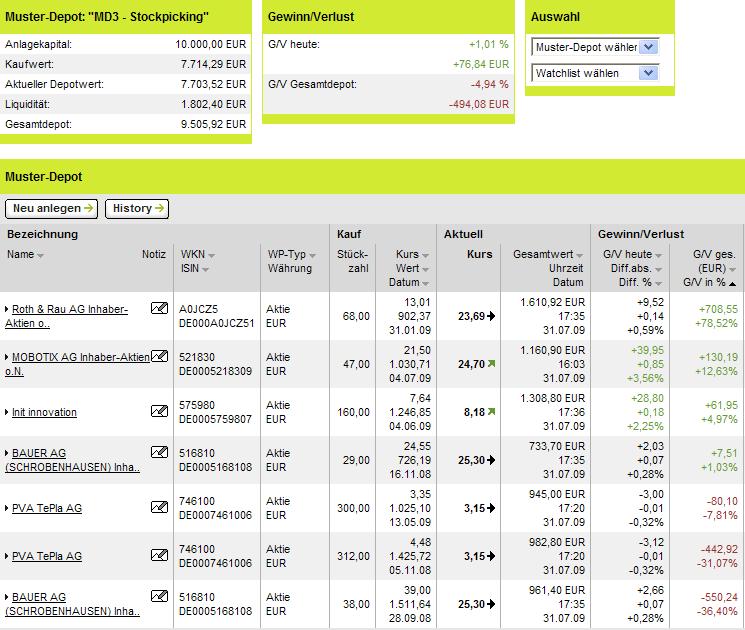Sort by Gesamtwert column arrow
The image size is (745, 630).
point(579,256)
